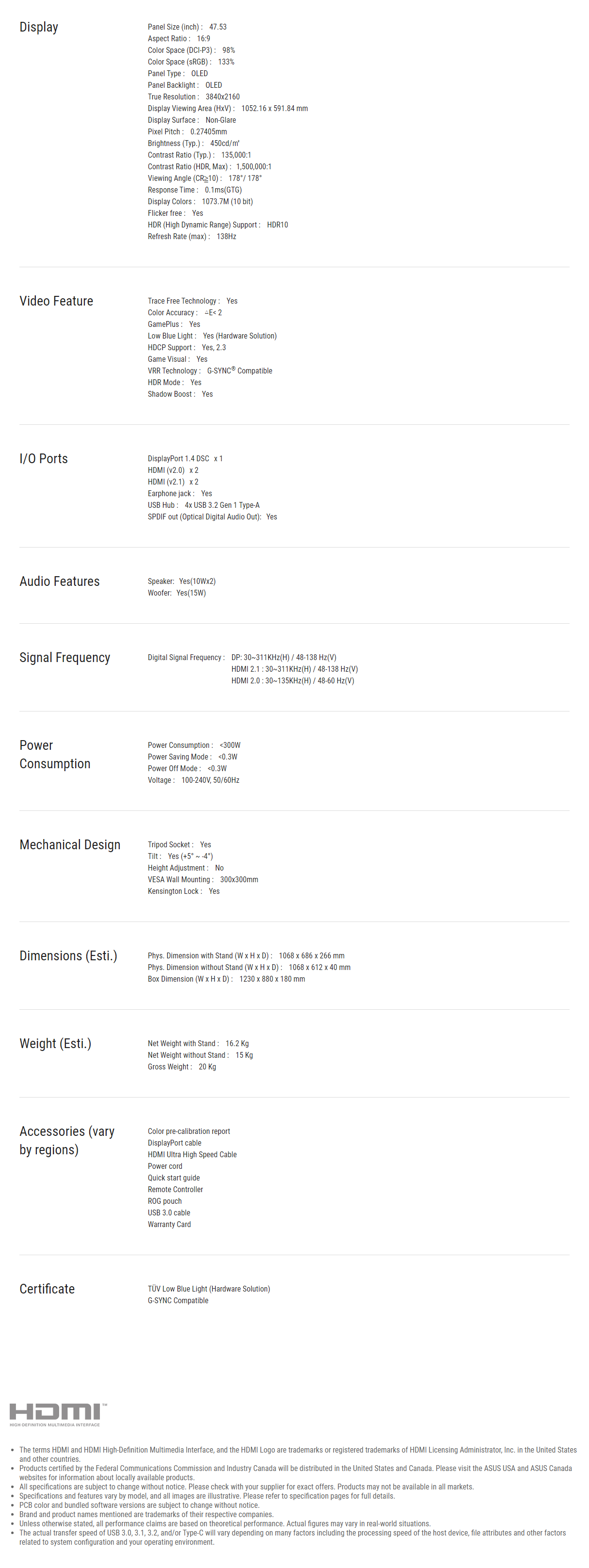
Task: Select the Display section heading
Action: 39,27
